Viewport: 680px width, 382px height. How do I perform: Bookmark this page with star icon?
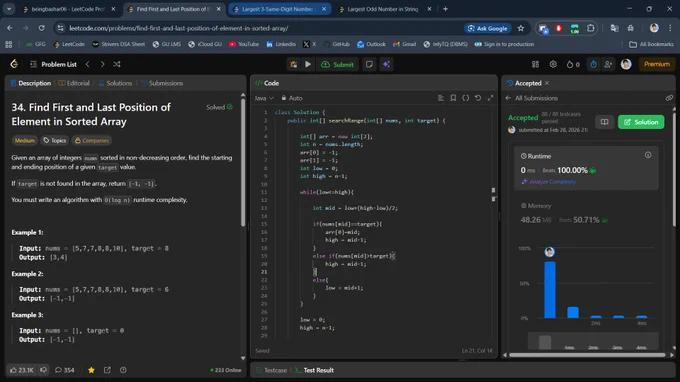[x=521, y=28]
